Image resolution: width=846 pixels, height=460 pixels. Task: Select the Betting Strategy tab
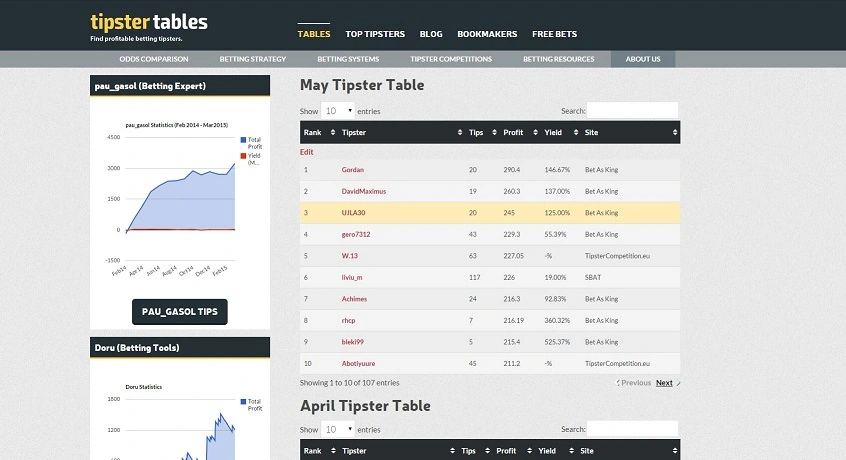(253, 59)
